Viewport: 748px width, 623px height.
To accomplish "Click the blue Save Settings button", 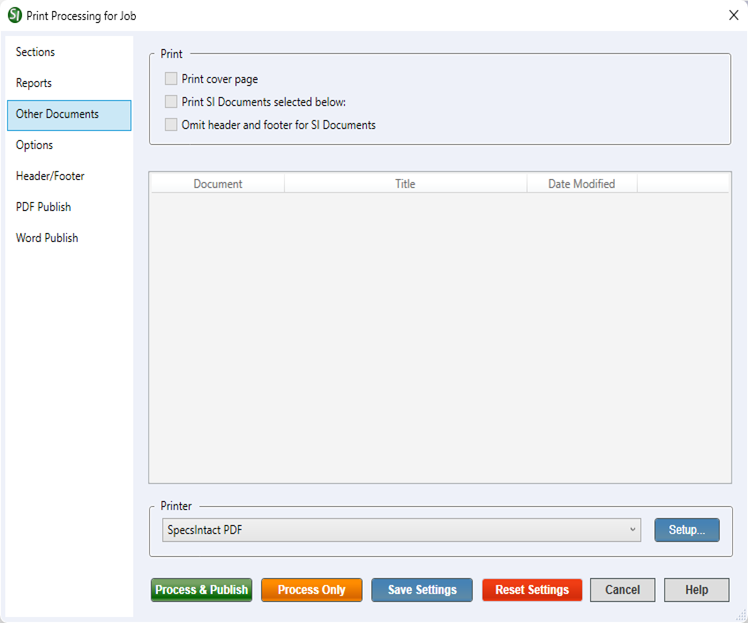I will [x=422, y=590].
